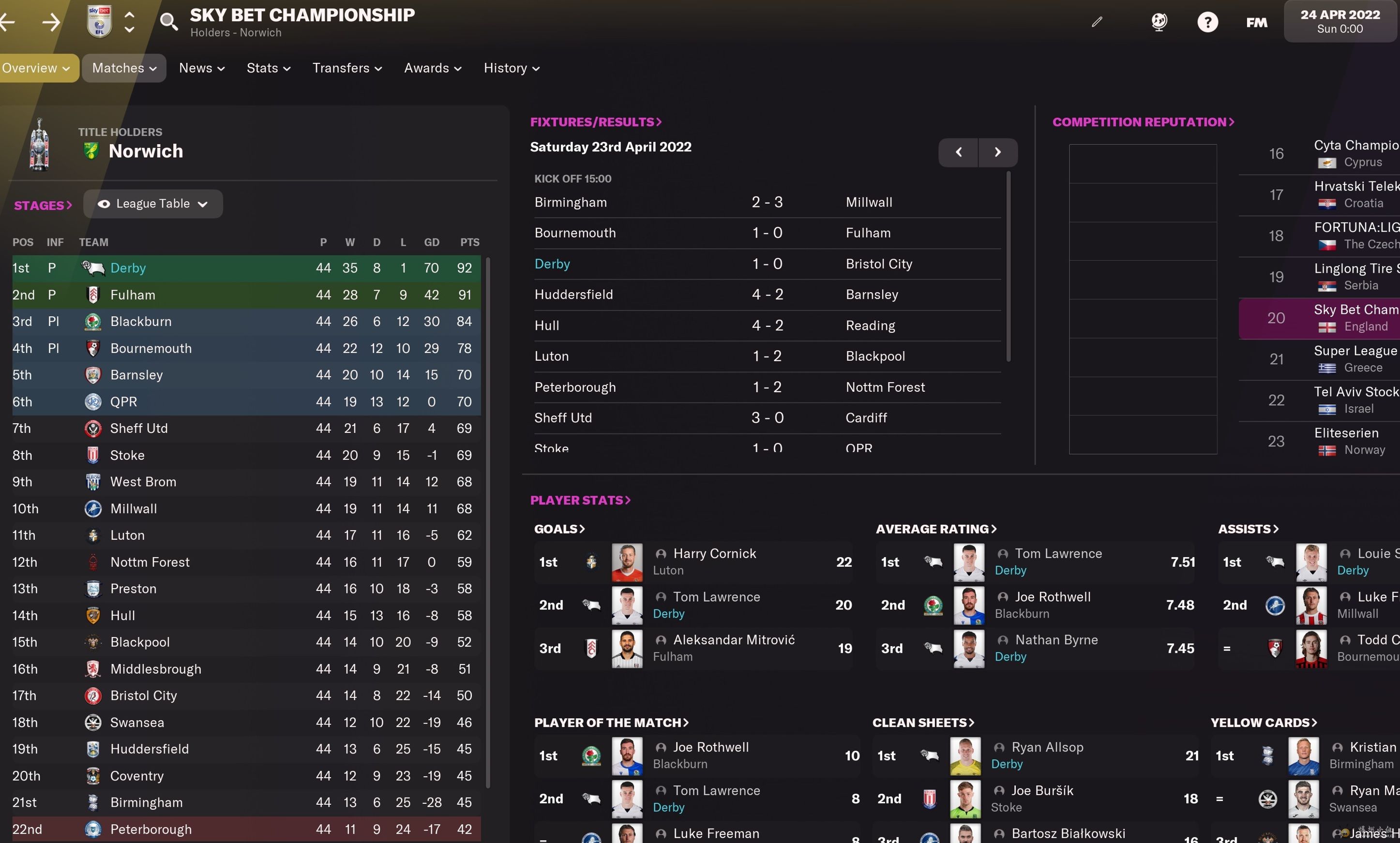Image resolution: width=1400 pixels, height=843 pixels.
Task: Click the league table scrollbar
Action: pos(488,522)
